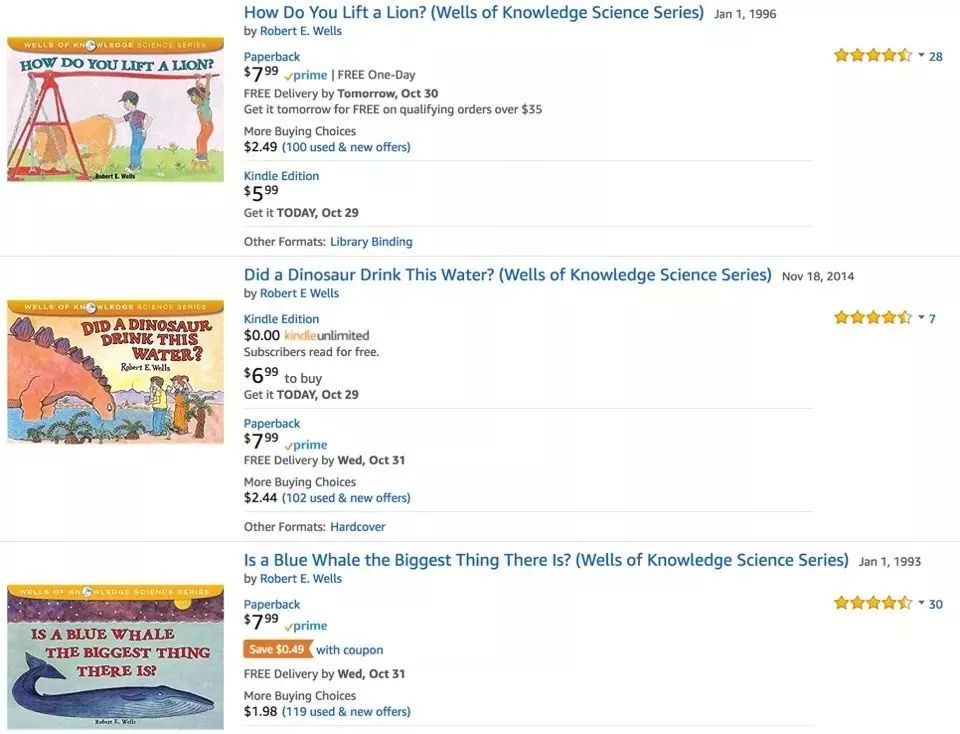Screen dimensions: 960x734
Task: Expand rating dropdown for Blue Whale book
Action: pos(921,602)
